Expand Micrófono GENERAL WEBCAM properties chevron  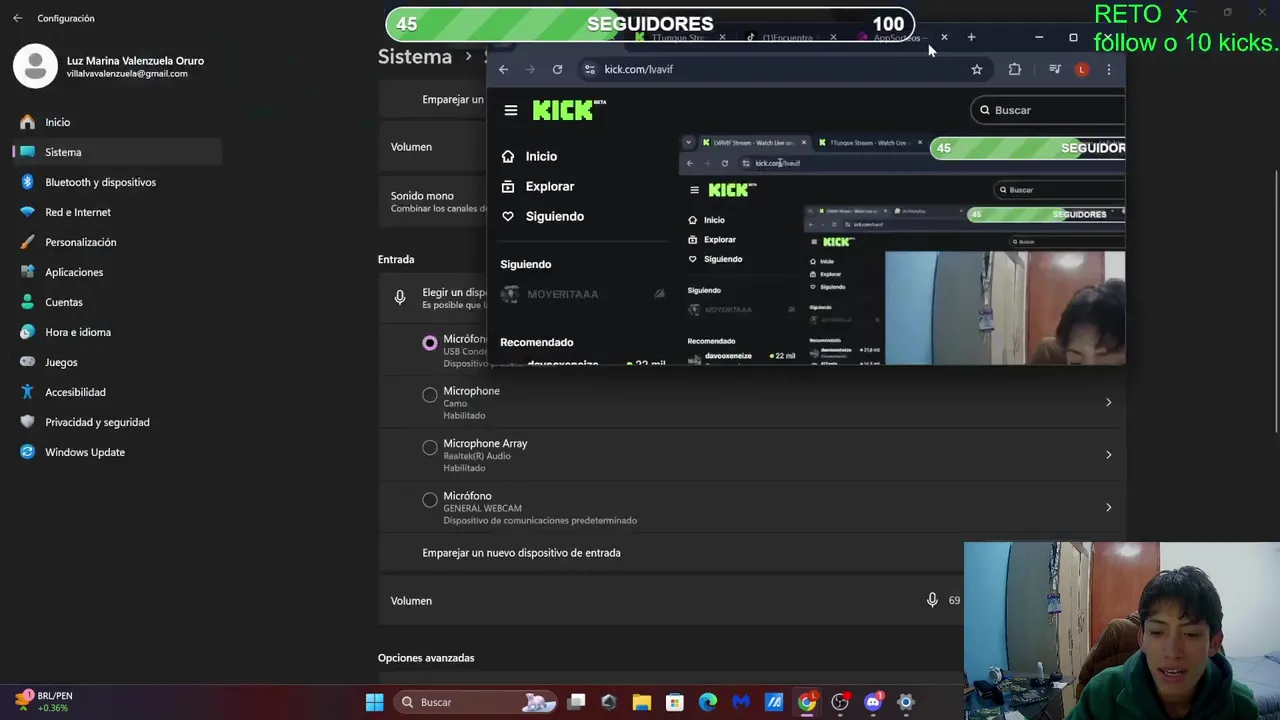pyautogui.click(x=1108, y=507)
